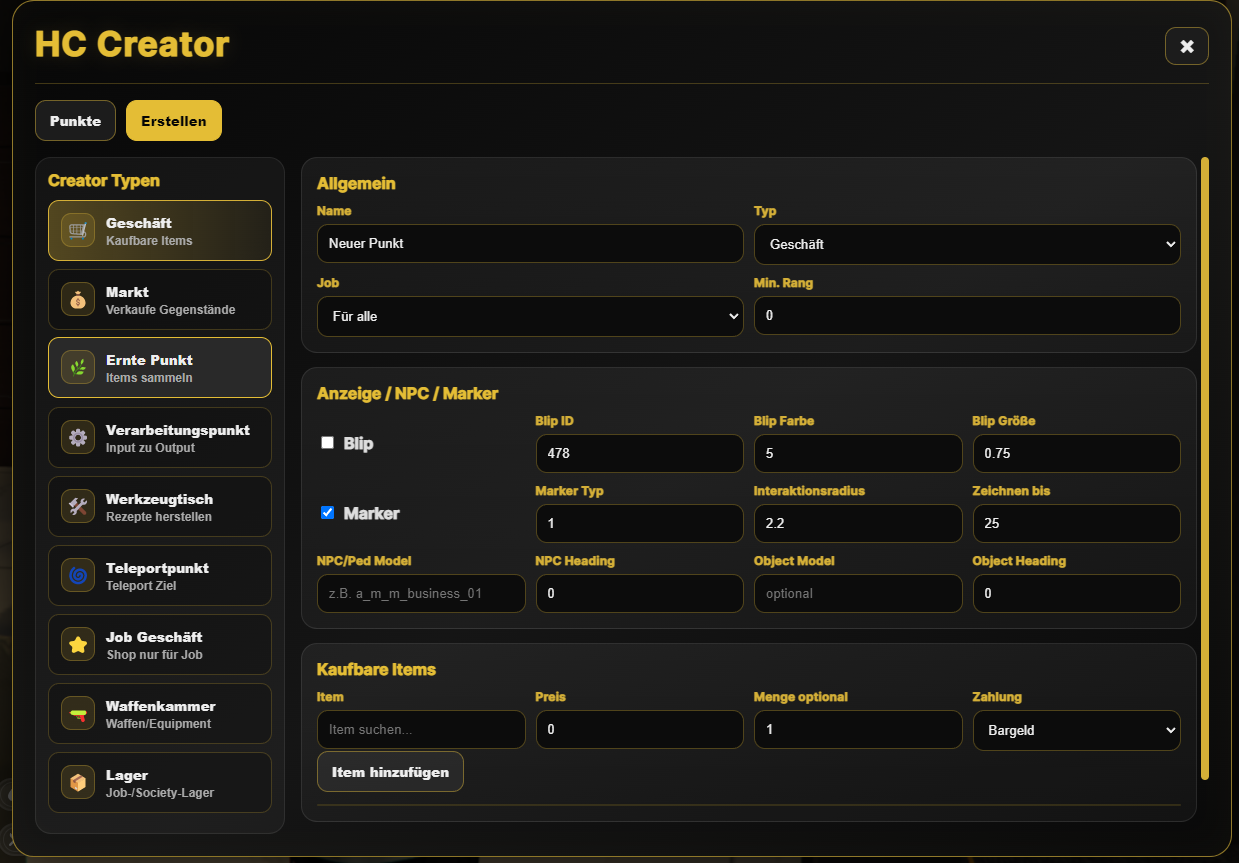Click the Teleport Ziel description text
Screen dimensions: 1239x863
(141, 586)
